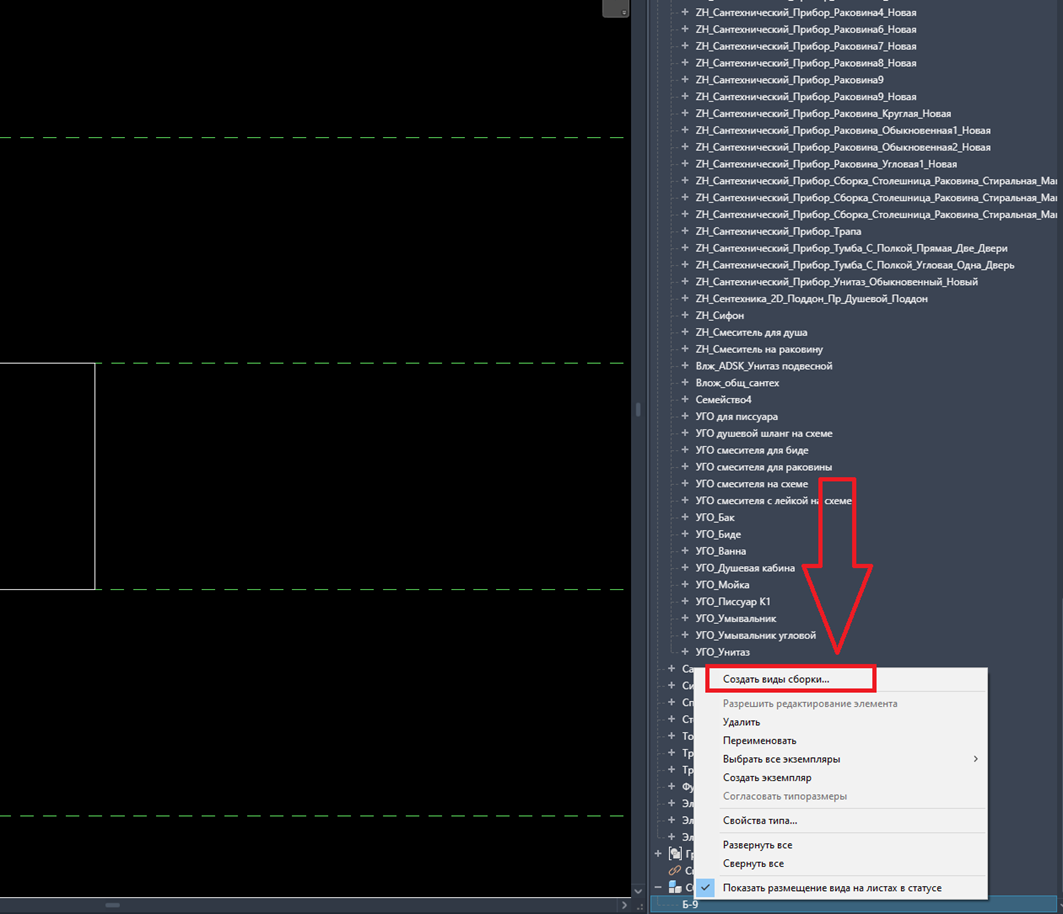Screen dimensions: 1063x914
Task: Expand the Groups node with its plus sign
Action: [658, 854]
